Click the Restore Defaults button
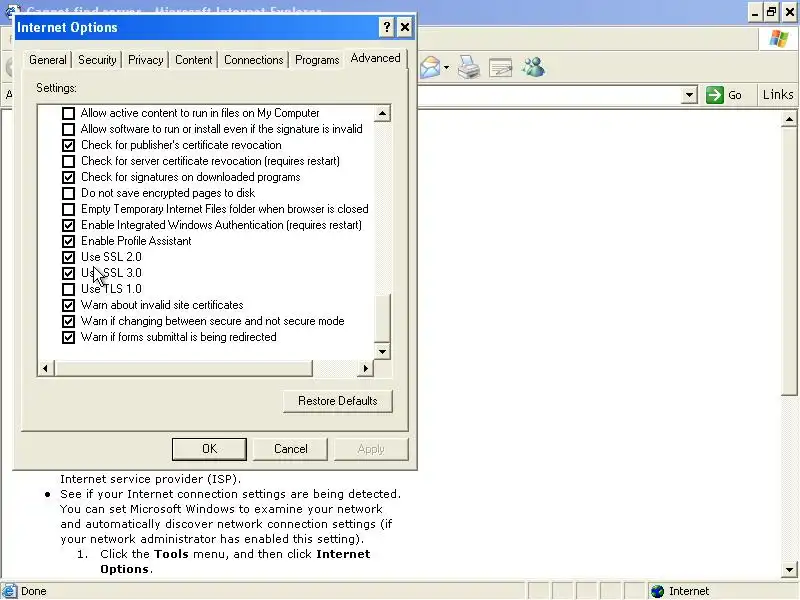Screen dimensions: 800x600 click(x=338, y=401)
